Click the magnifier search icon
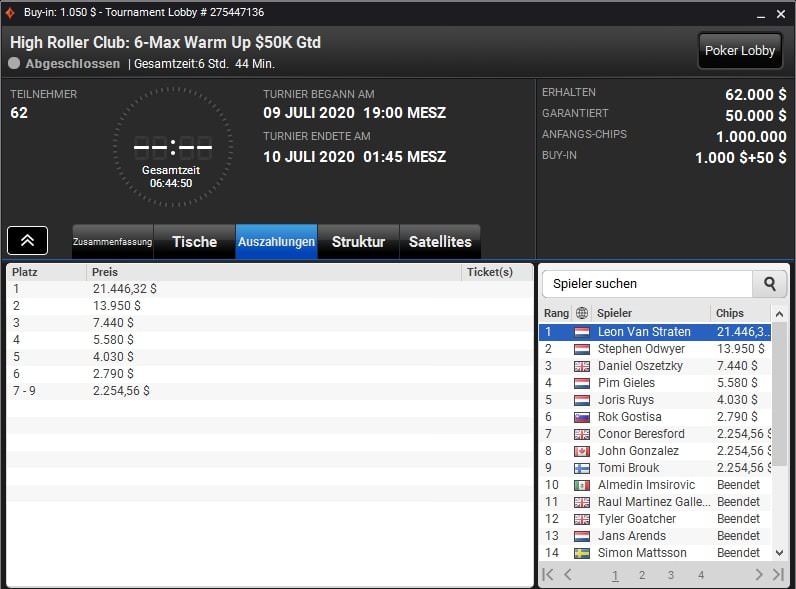 click(770, 284)
